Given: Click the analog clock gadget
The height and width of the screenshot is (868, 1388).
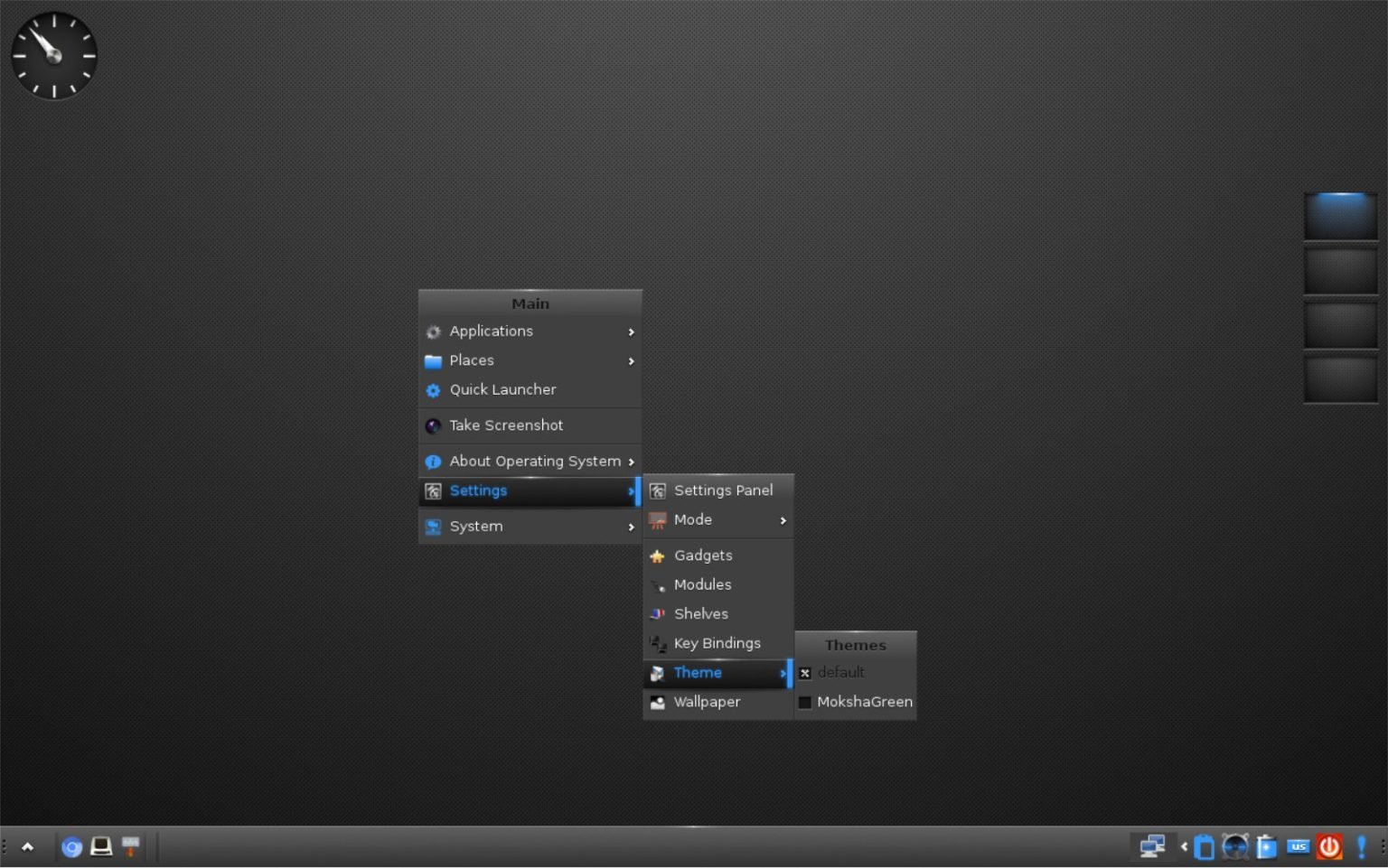Looking at the screenshot, I should 52,54.
